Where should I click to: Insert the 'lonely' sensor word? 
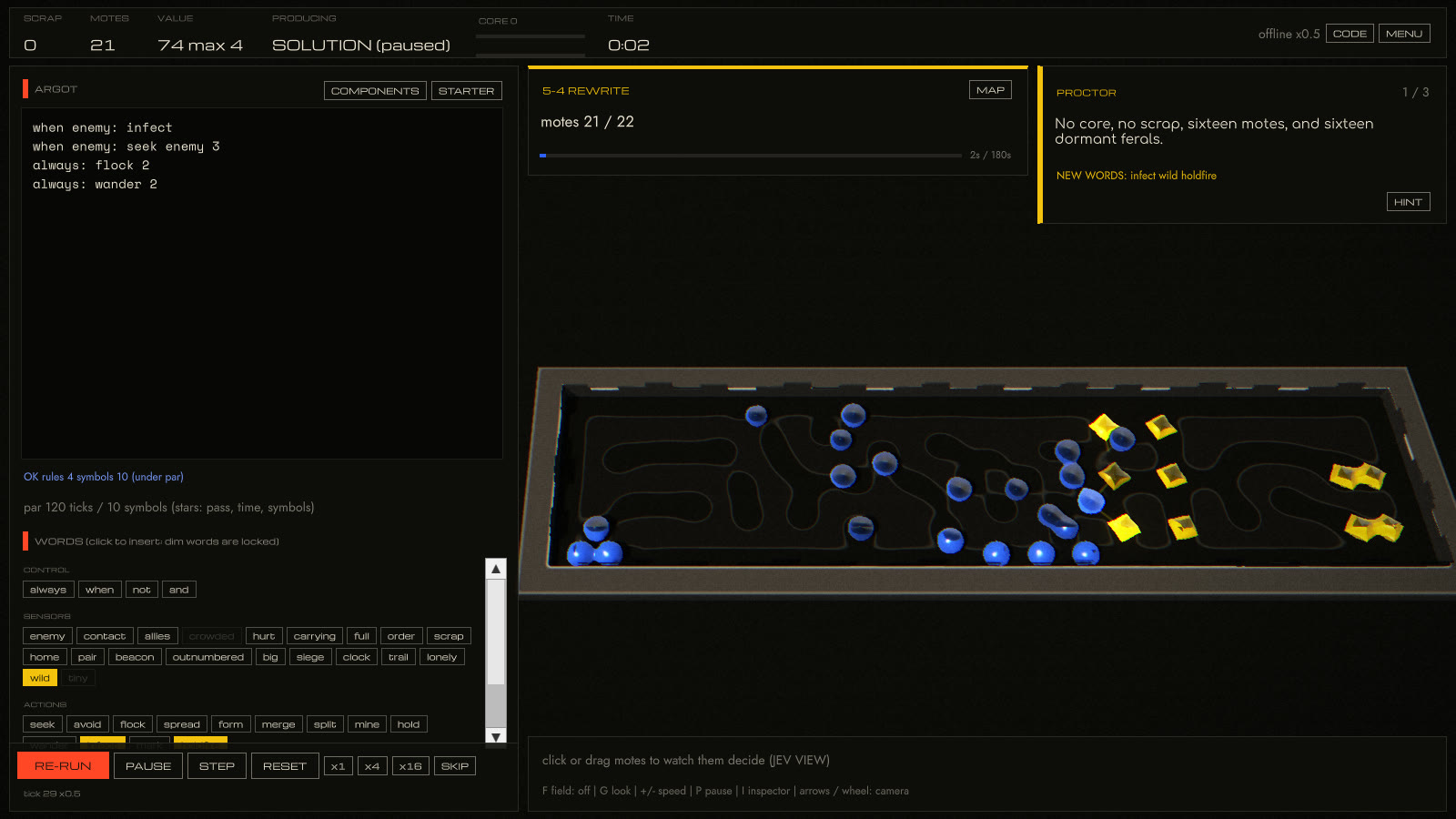[442, 657]
